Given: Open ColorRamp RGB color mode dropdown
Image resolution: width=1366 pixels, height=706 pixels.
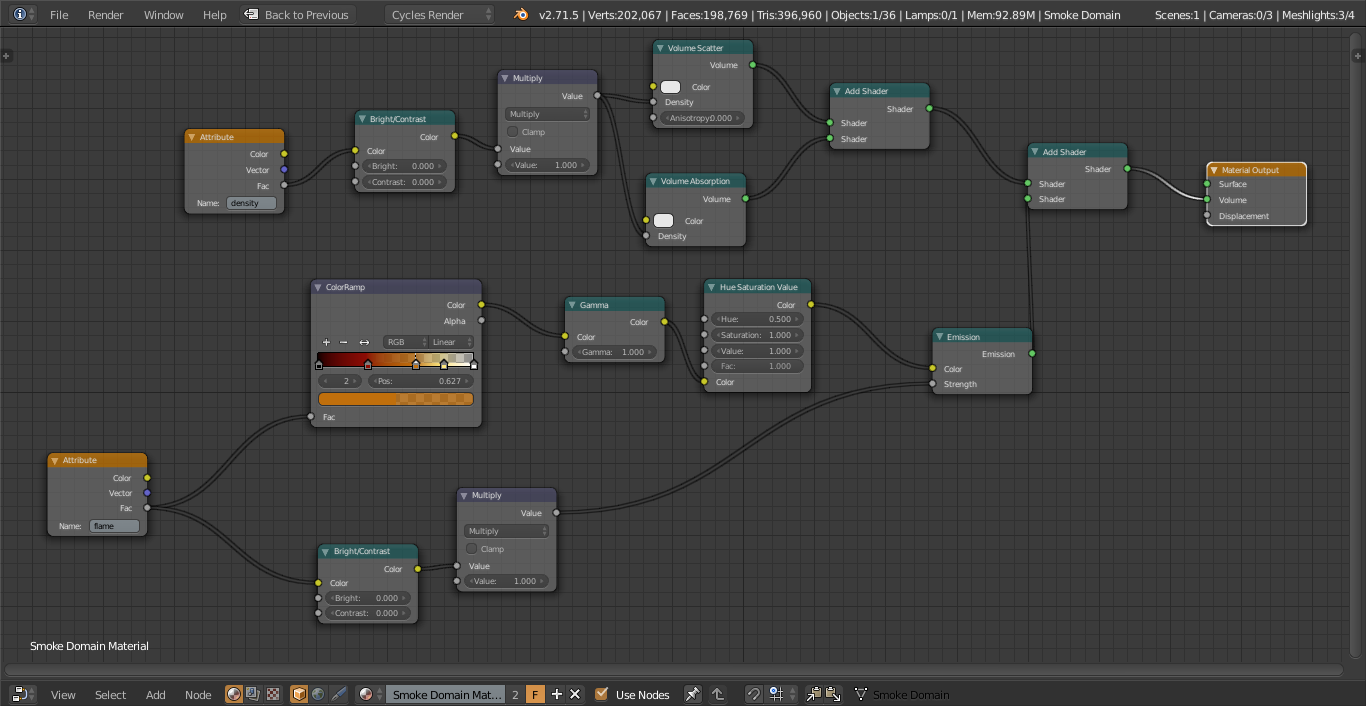Looking at the screenshot, I should (405, 342).
